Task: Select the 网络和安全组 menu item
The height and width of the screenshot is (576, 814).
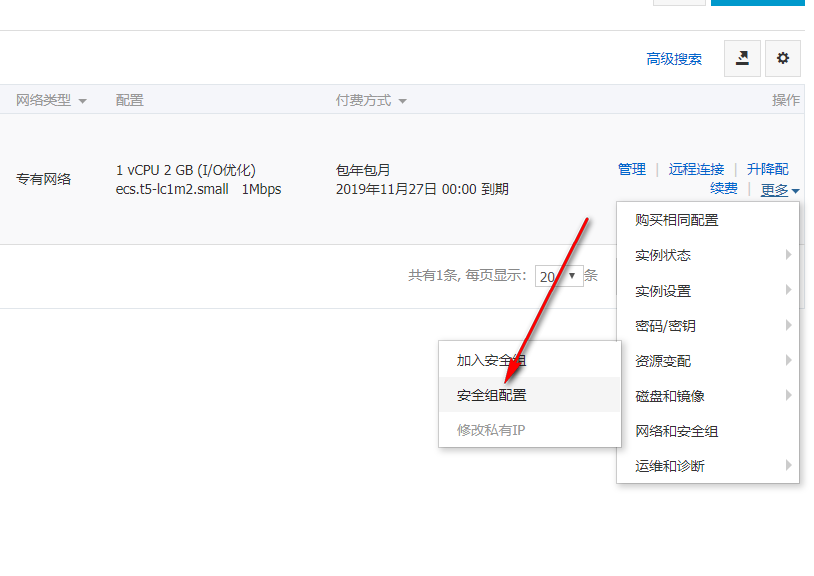Action: pos(708,431)
